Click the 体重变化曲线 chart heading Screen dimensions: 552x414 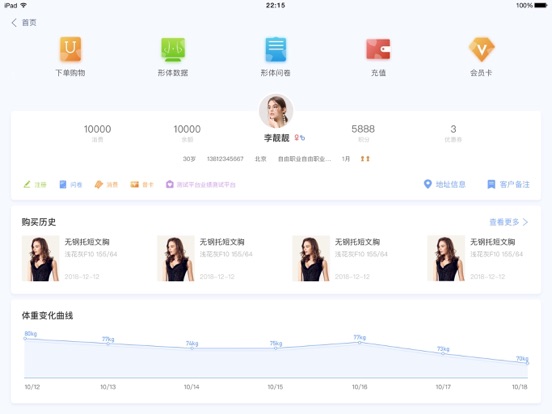pyautogui.click(x=47, y=315)
